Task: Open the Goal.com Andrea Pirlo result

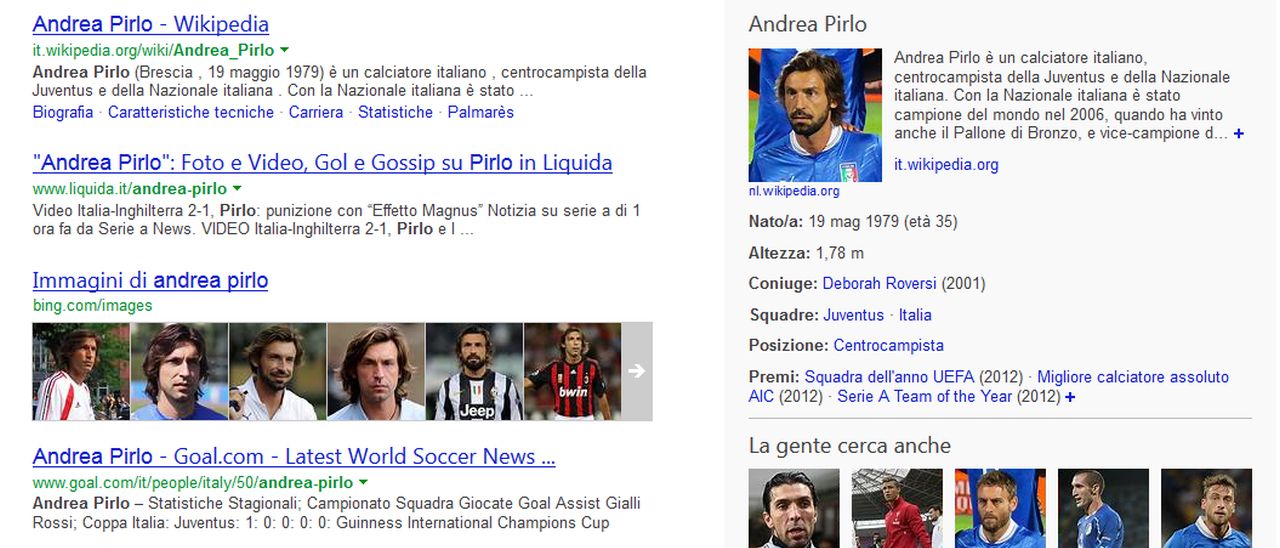Action: point(294,456)
